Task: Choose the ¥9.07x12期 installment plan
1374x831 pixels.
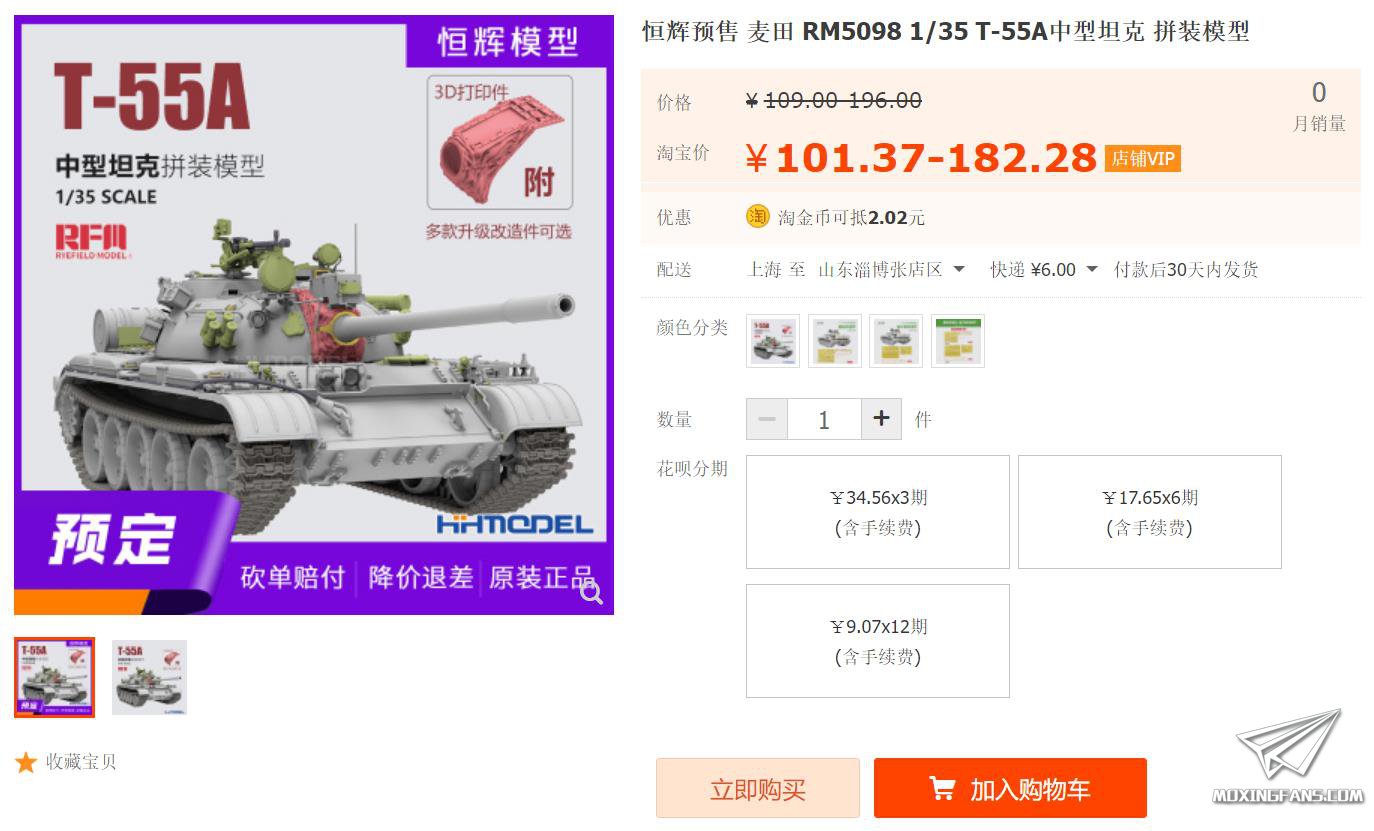Action: [x=878, y=641]
